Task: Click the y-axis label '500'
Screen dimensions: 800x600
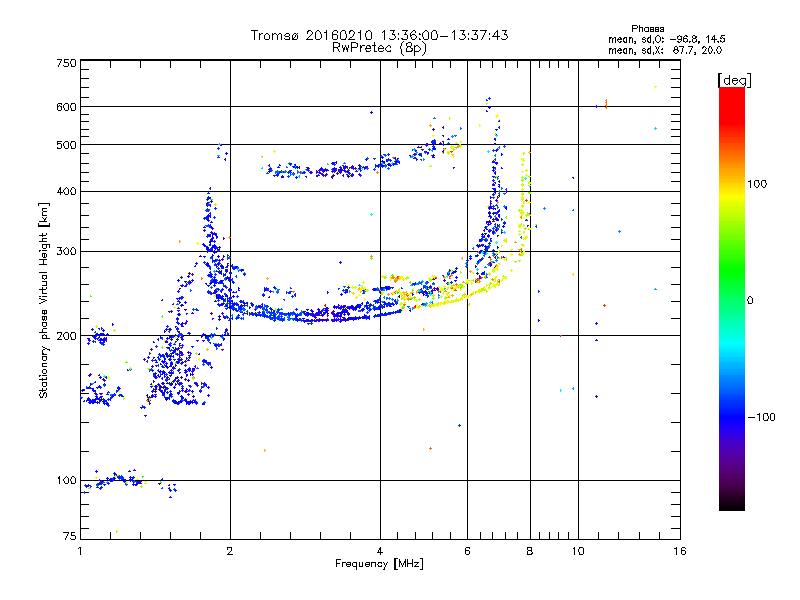Action: (x=66, y=145)
